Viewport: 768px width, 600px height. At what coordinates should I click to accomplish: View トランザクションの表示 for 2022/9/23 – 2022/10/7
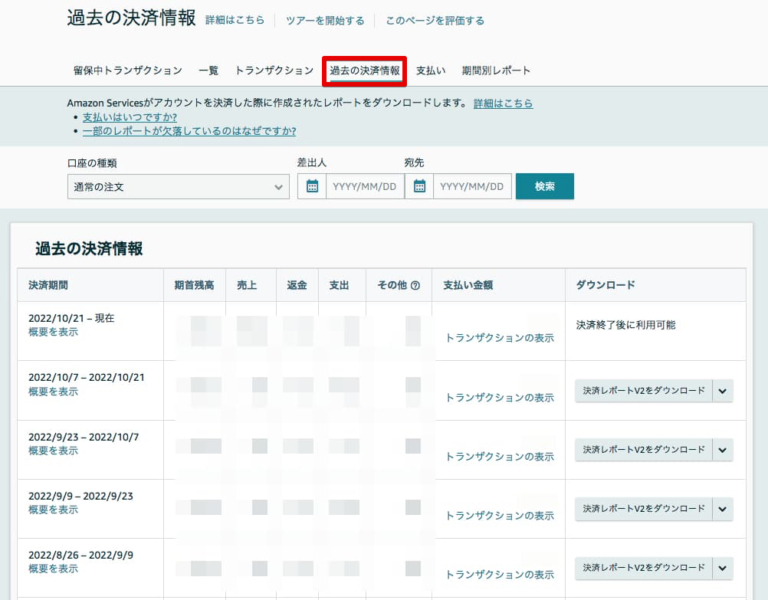click(x=500, y=456)
